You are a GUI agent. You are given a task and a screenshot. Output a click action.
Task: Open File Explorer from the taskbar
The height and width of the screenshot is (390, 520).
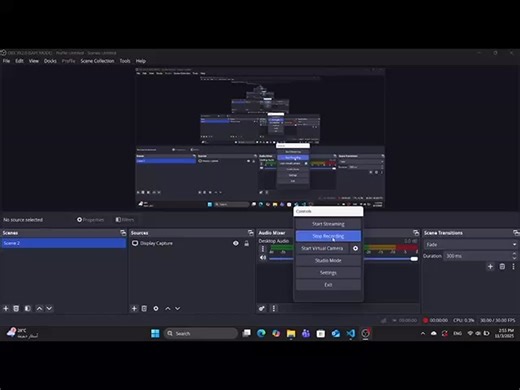click(x=291, y=333)
